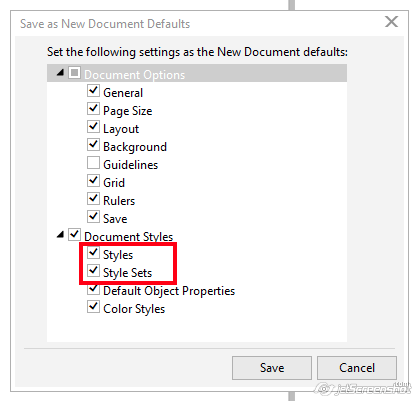Image resolution: width=418 pixels, height=401 pixels.
Task: Uncheck the Document Styles parent checkbox
Action: [x=74, y=235]
